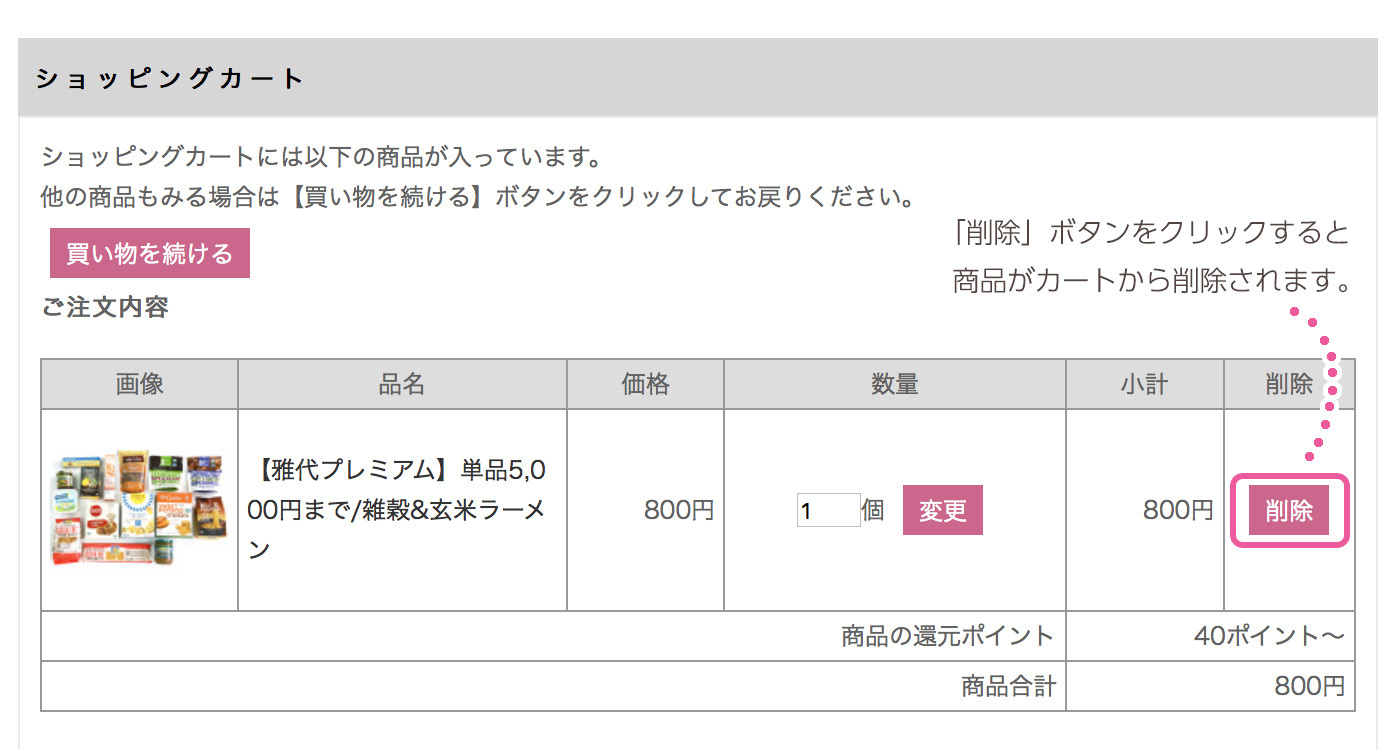The image size is (1400, 750).
Task: Click the 40ポイント〜 value cell
Action: (x=1268, y=636)
